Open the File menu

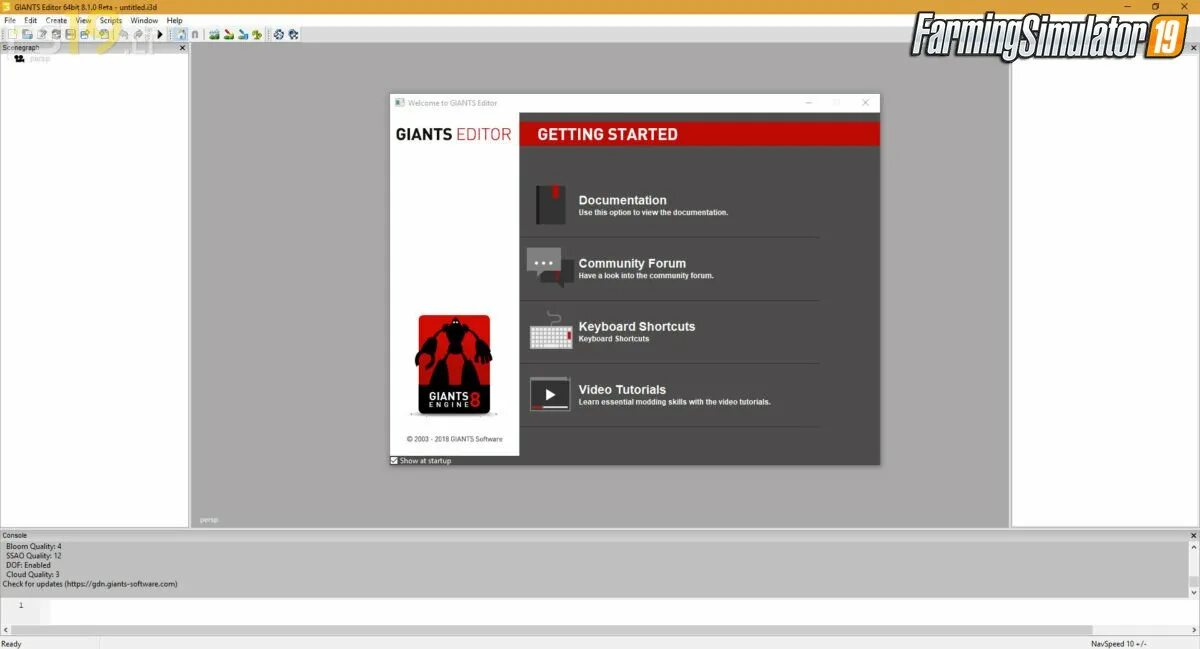tap(10, 20)
